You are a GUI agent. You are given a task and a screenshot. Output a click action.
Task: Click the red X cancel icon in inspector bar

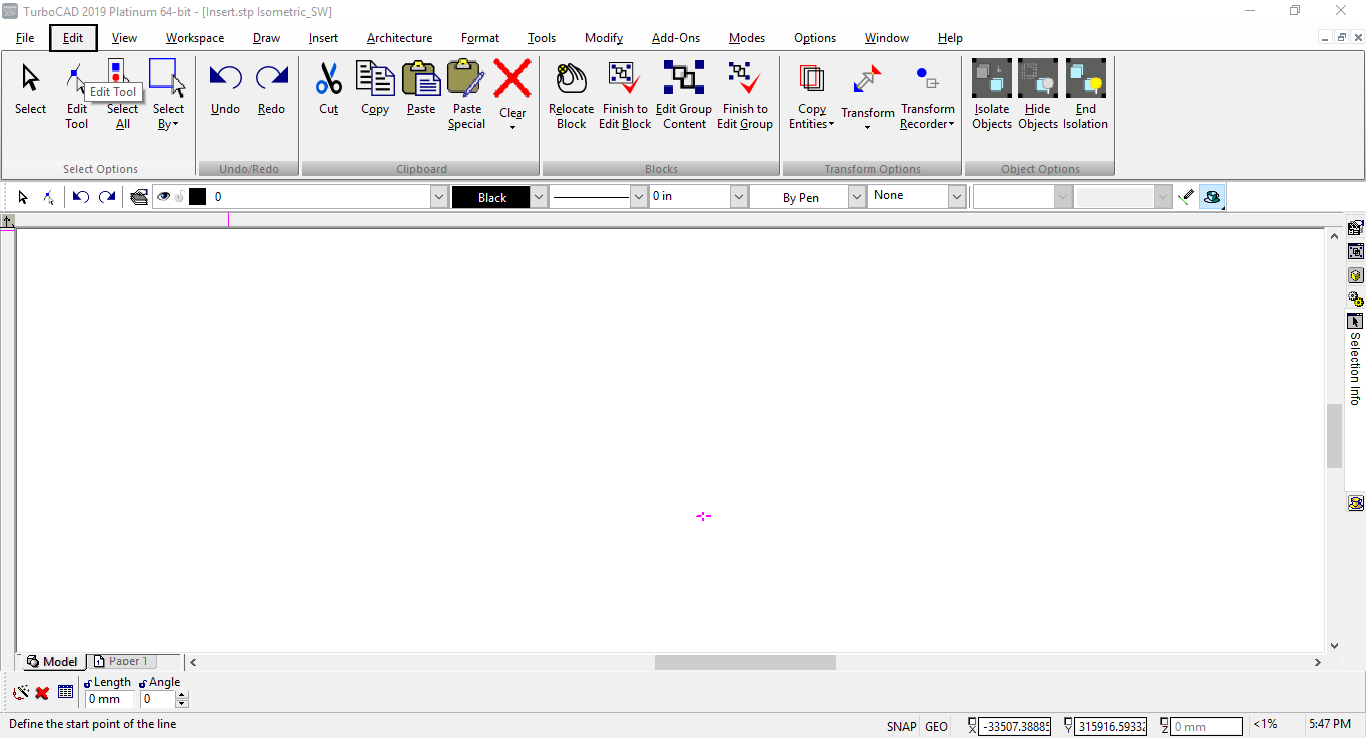(42, 692)
